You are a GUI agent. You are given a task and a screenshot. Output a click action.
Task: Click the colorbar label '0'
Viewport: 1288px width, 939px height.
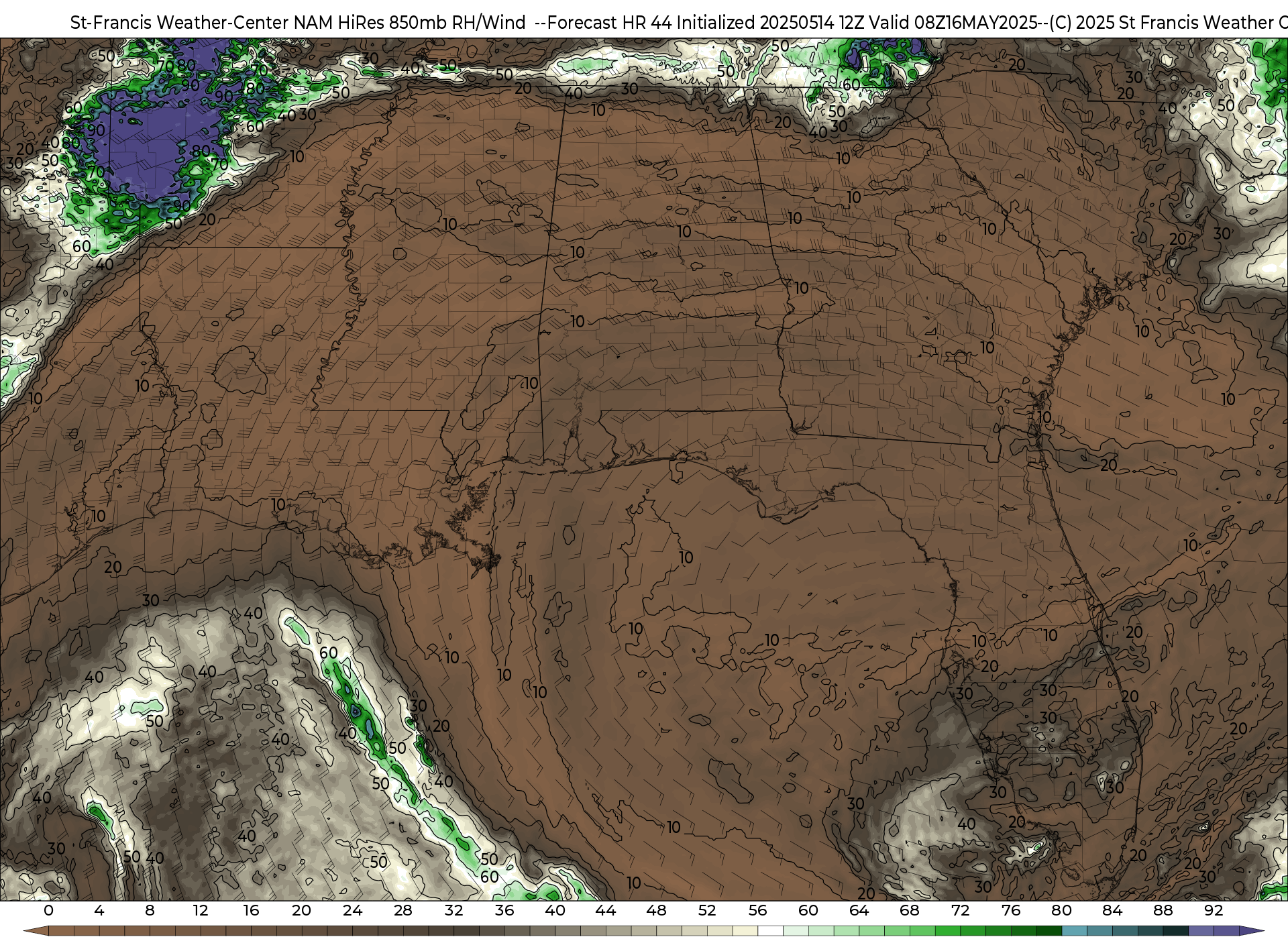click(x=48, y=911)
